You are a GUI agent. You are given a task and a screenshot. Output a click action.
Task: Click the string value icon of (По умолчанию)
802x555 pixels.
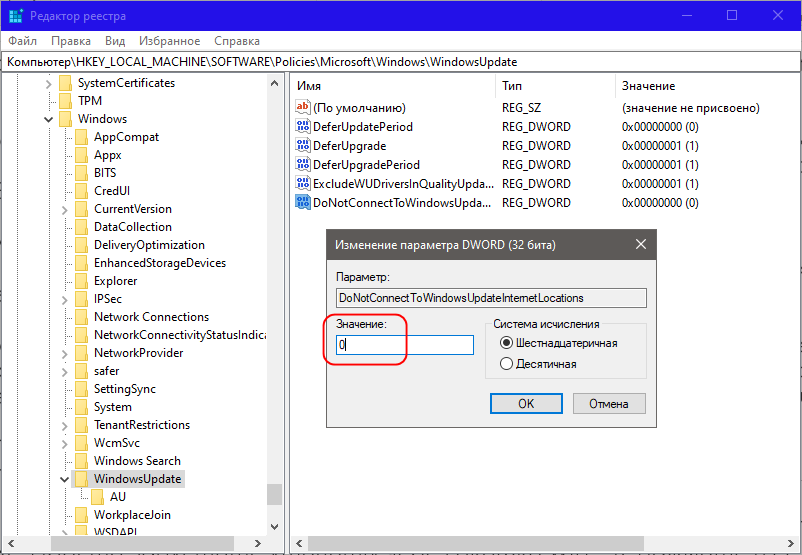point(303,107)
